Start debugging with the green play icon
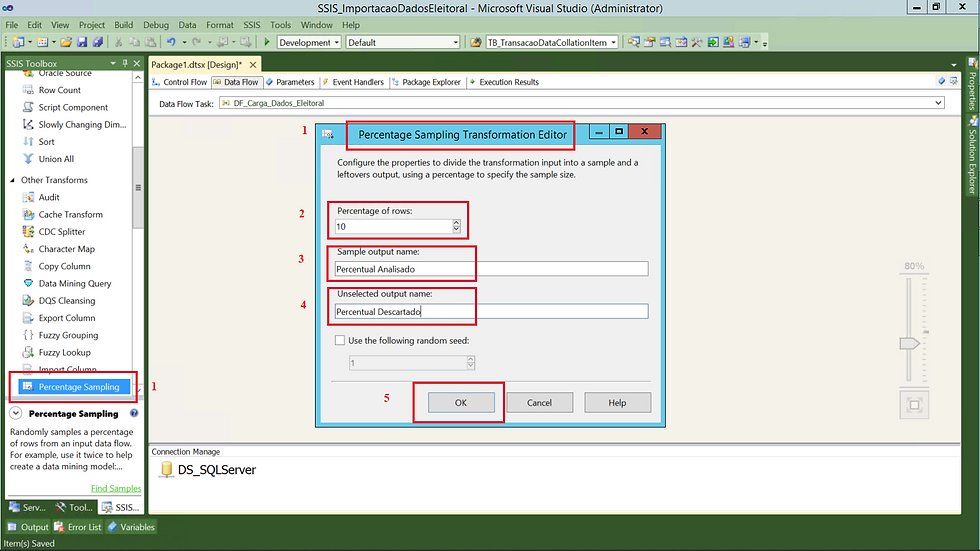The width and height of the screenshot is (980, 551). 267,42
